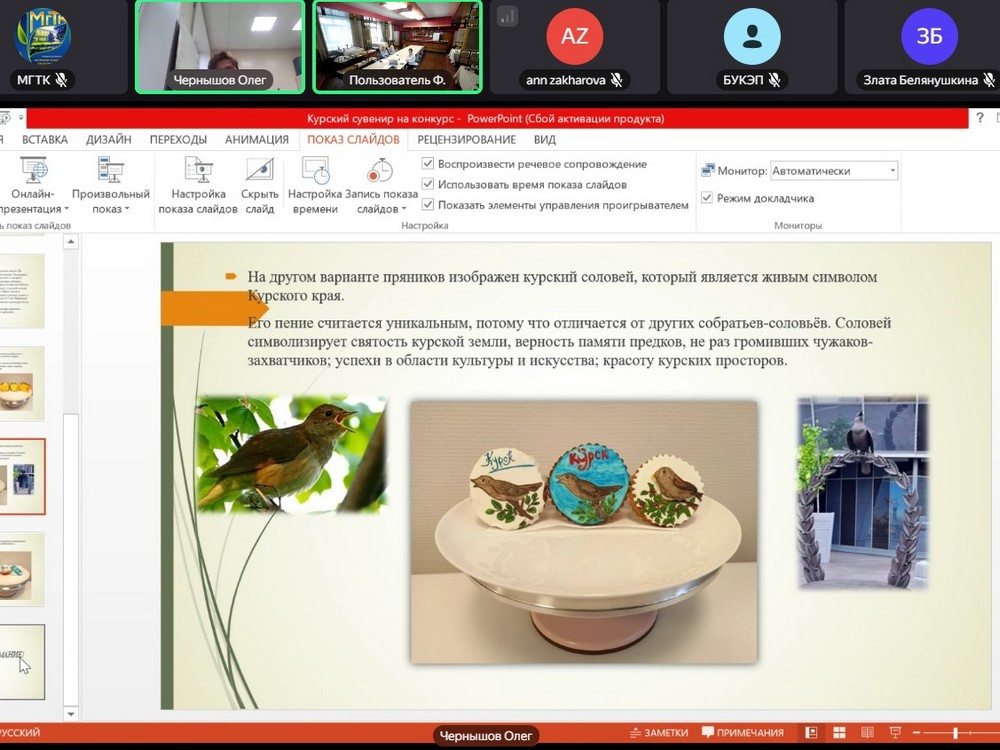The width and height of the screenshot is (1000, 750).
Task: Switch to slide sorter view icon
Action: click(x=839, y=733)
